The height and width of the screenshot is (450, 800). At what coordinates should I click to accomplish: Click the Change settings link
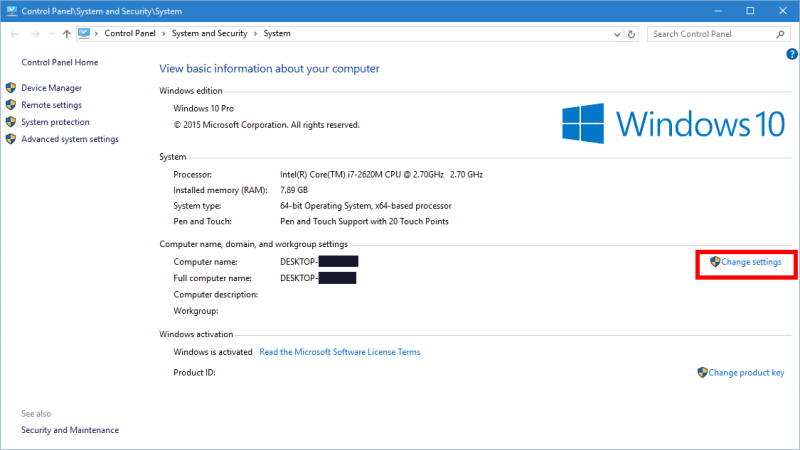click(751, 262)
